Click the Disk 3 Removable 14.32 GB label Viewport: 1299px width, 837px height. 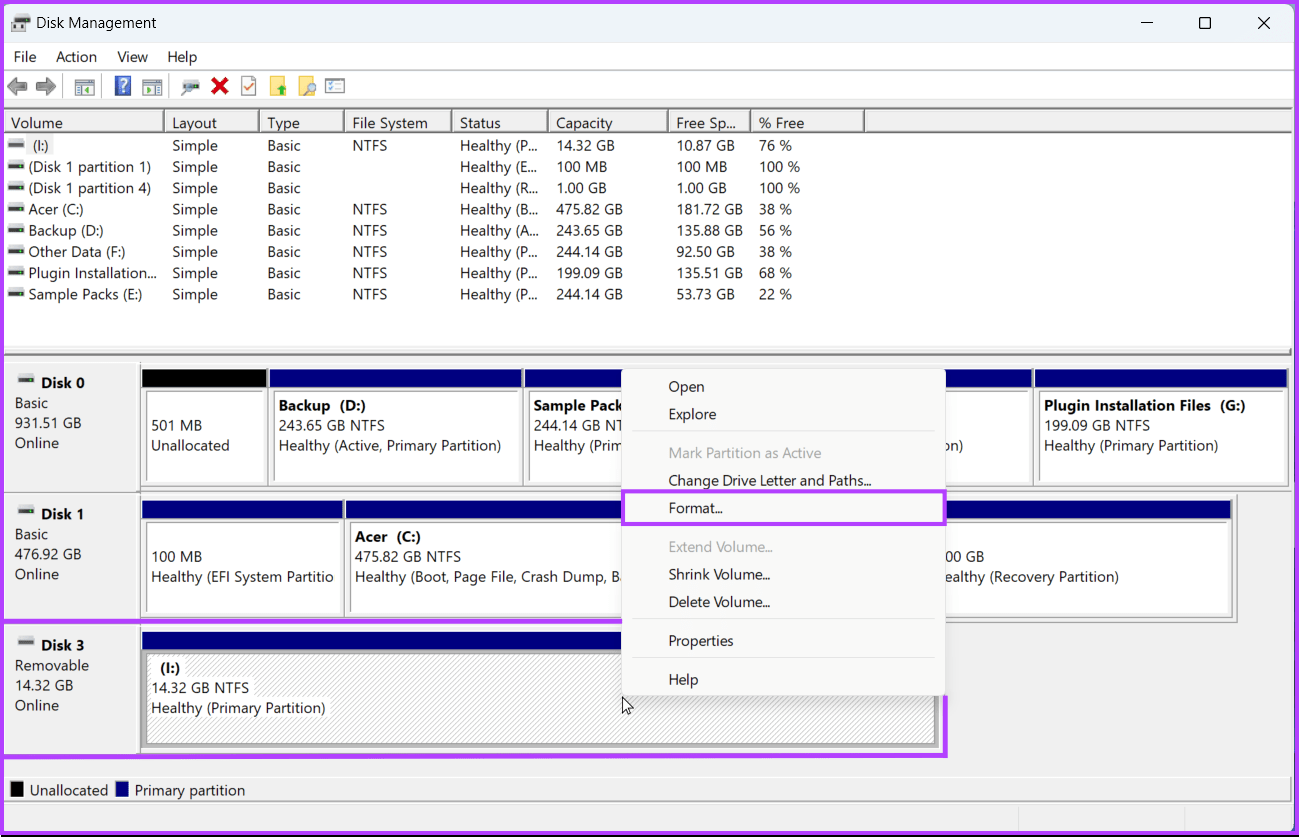(x=70, y=688)
